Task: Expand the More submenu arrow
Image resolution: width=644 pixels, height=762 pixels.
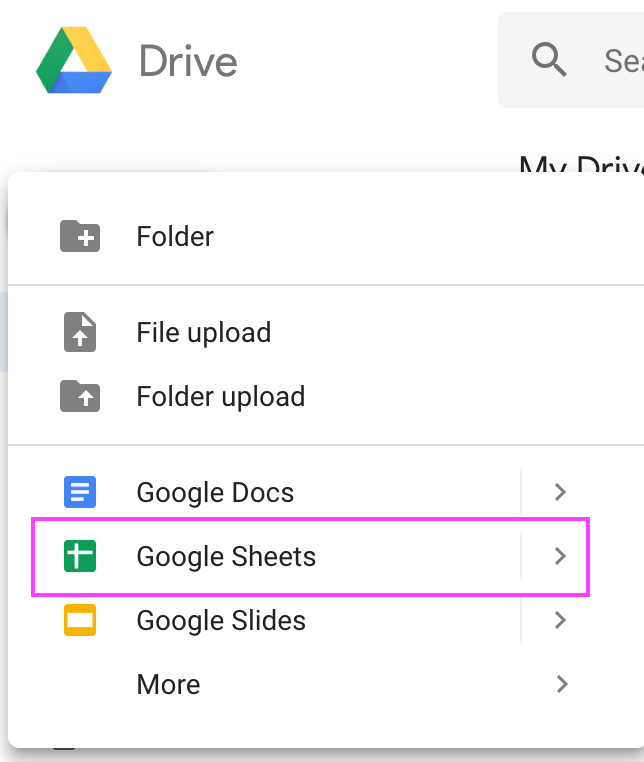Action: click(562, 684)
